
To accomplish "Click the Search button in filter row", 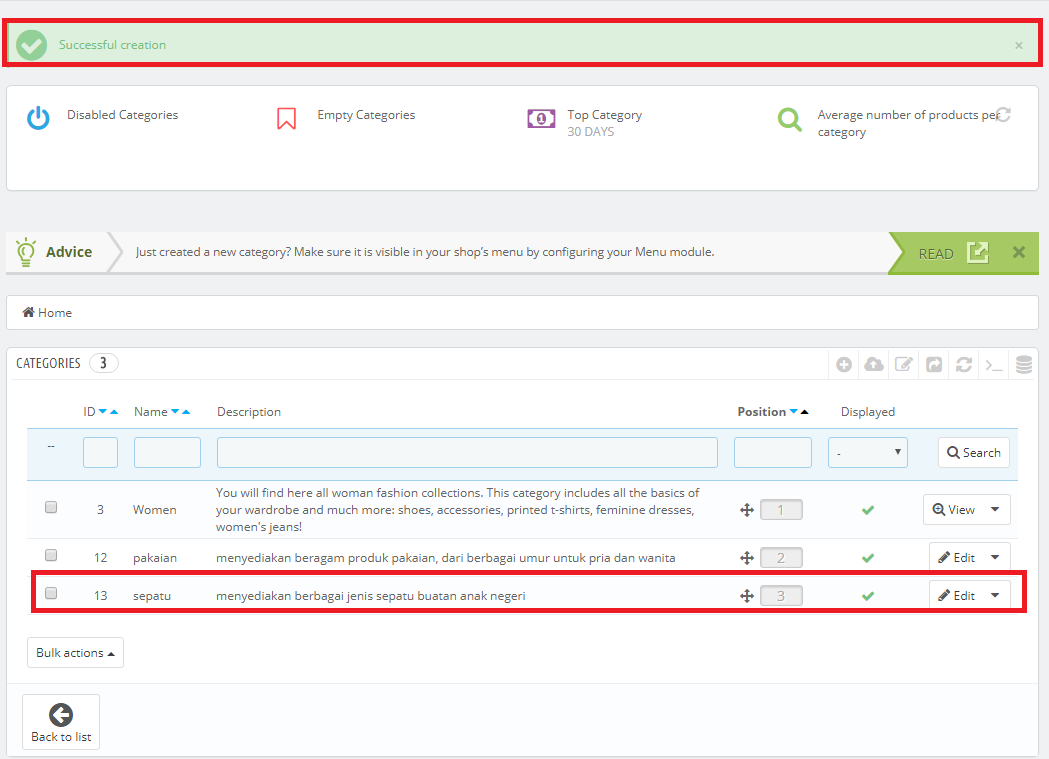I will [973, 453].
